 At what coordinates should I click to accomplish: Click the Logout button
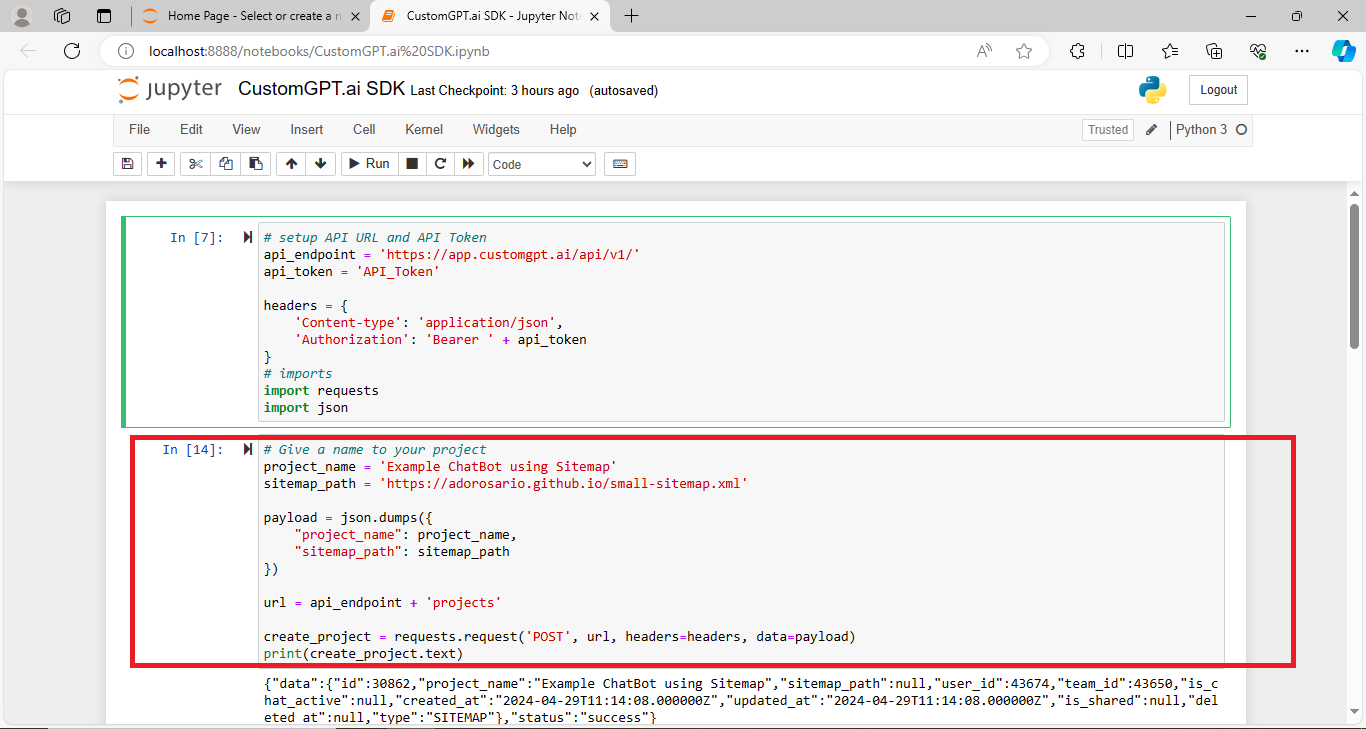(1218, 89)
